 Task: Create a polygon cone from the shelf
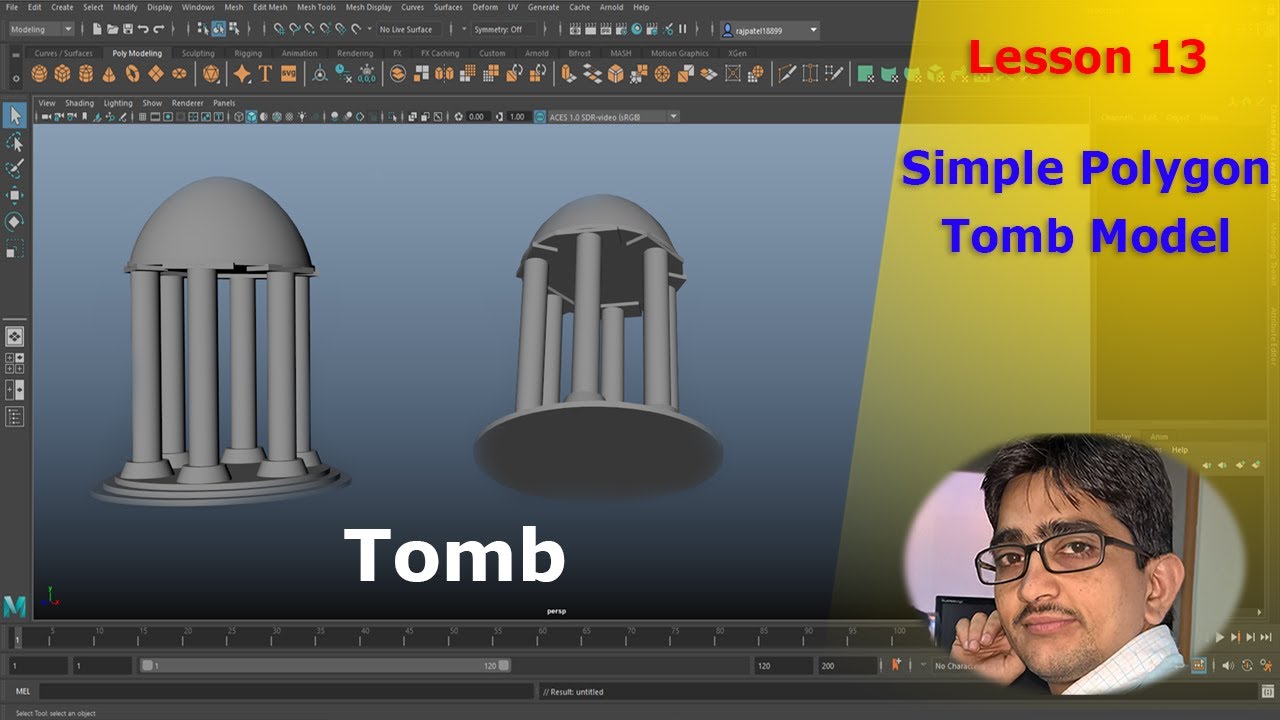[x=109, y=73]
